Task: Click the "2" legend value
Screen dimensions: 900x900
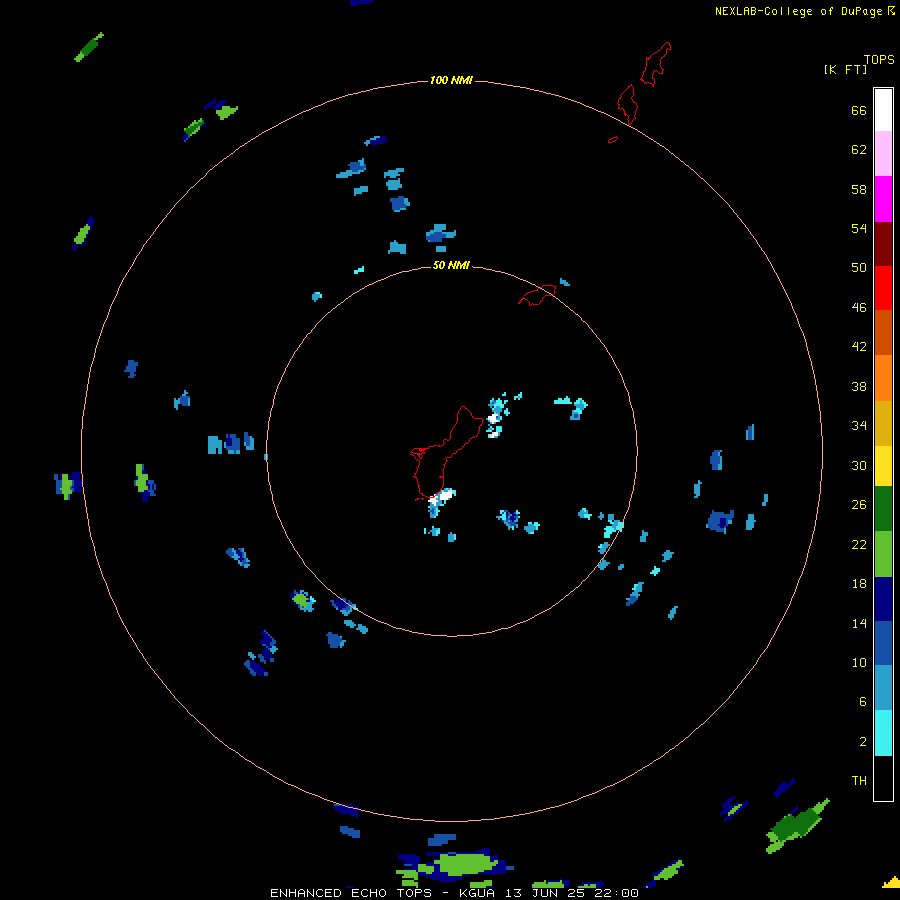Action: (x=862, y=741)
